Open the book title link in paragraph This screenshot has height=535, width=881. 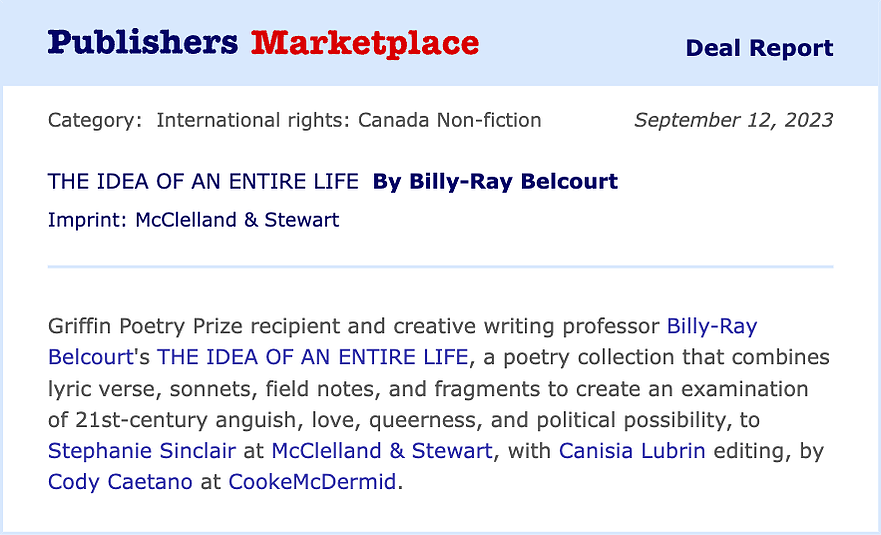pyautogui.click(x=312, y=357)
